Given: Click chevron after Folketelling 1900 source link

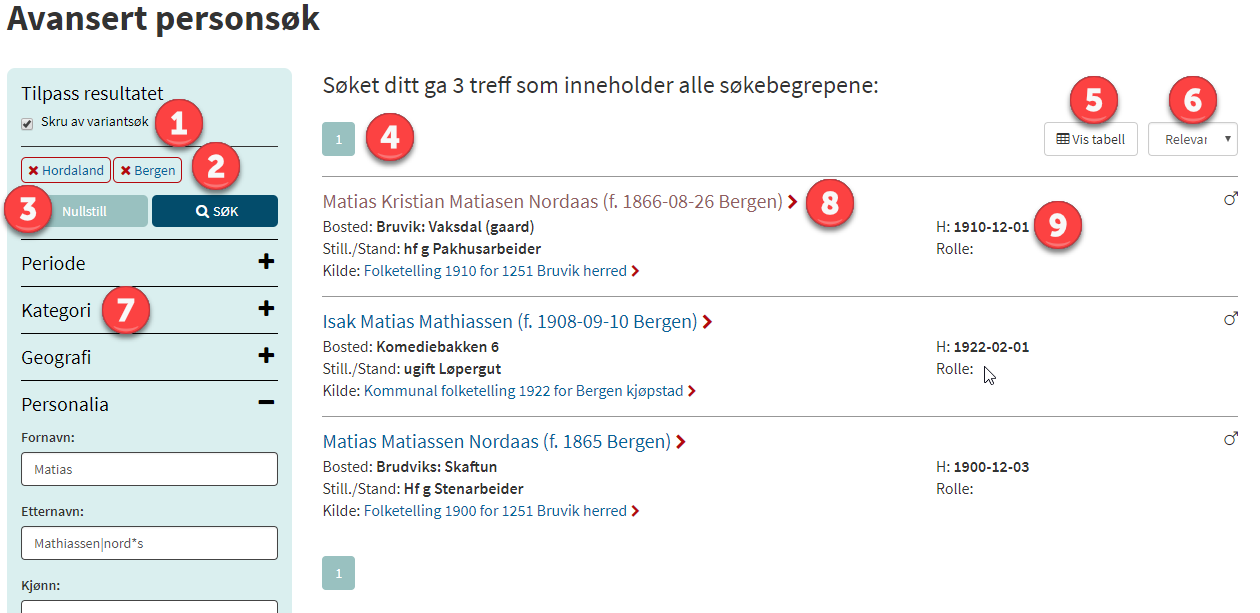Looking at the screenshot, I should (635, 511).
